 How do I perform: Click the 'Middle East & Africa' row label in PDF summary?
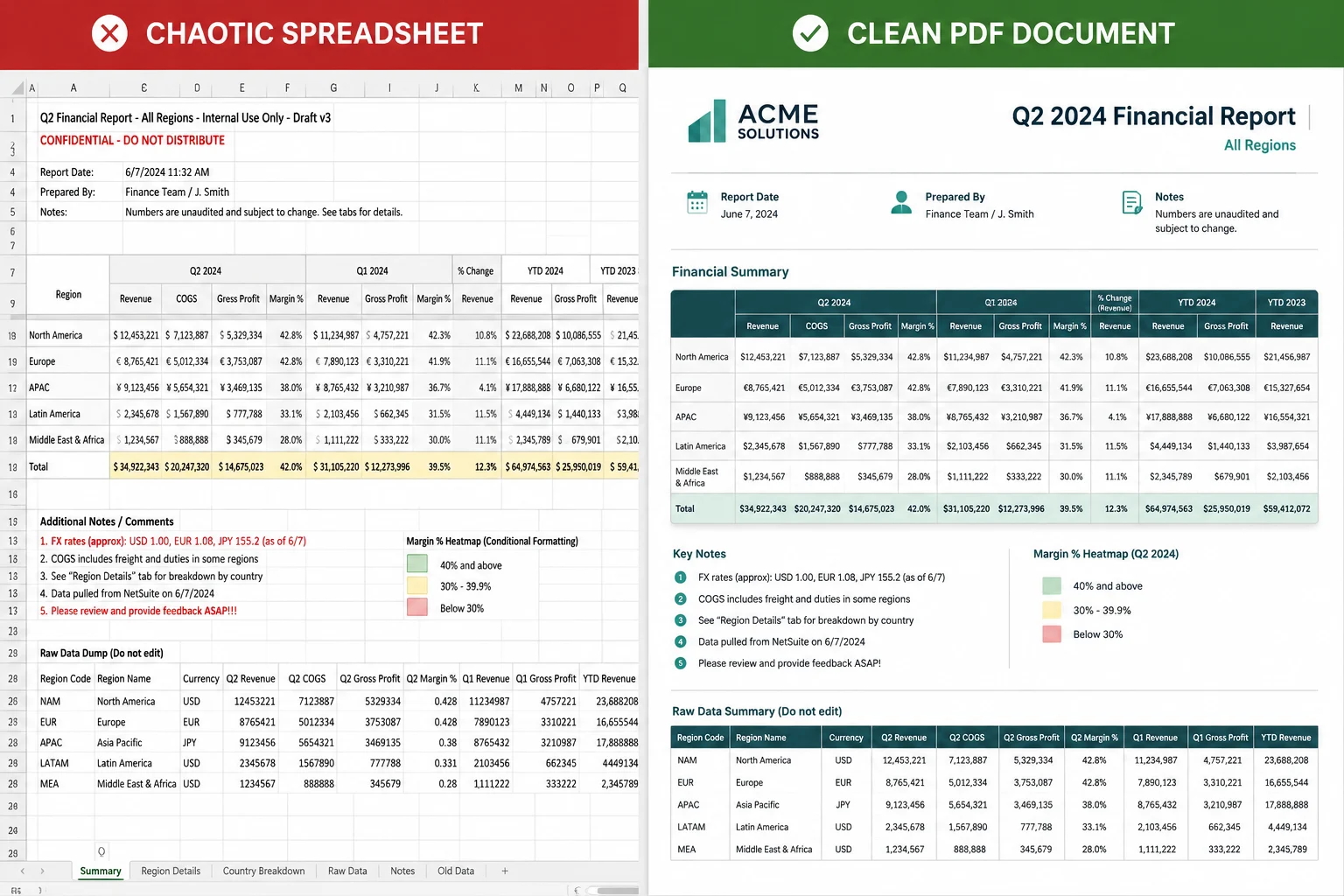[696, 477]
